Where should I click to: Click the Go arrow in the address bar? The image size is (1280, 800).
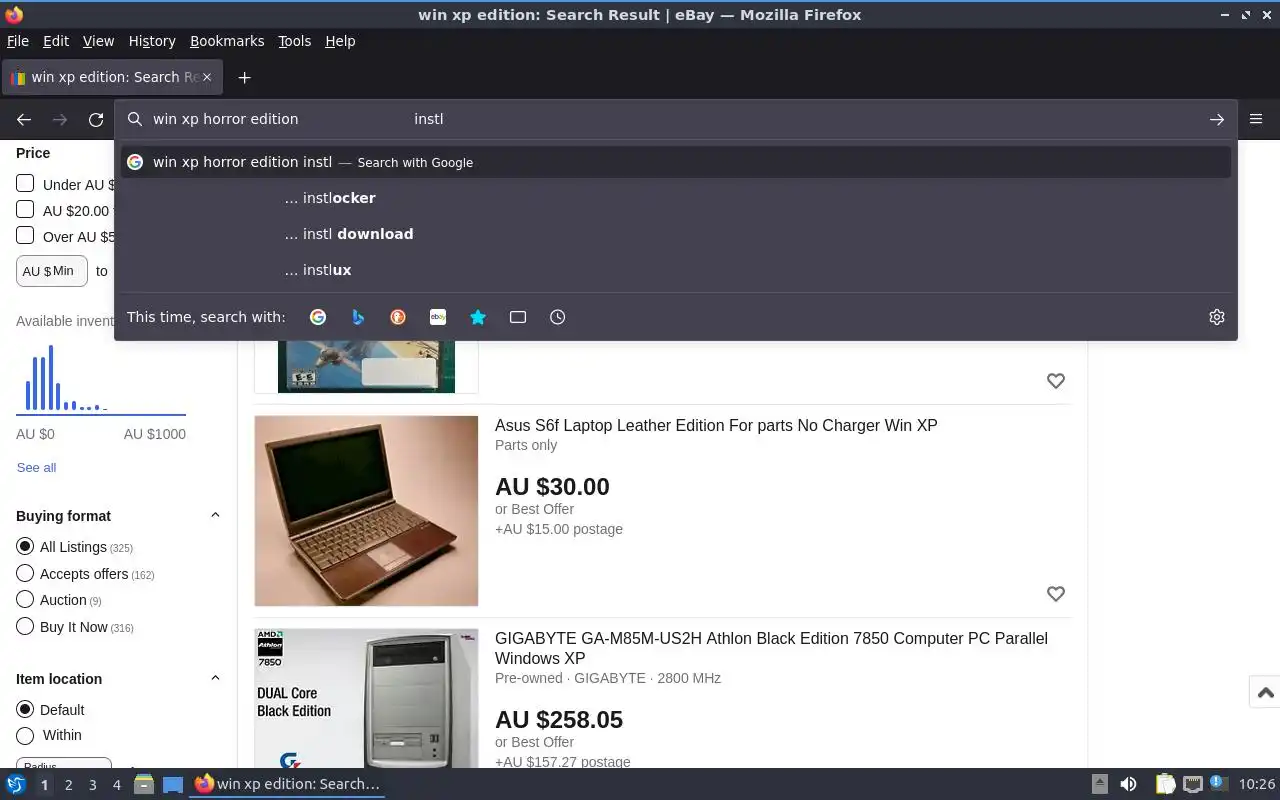click(1217, 119)
